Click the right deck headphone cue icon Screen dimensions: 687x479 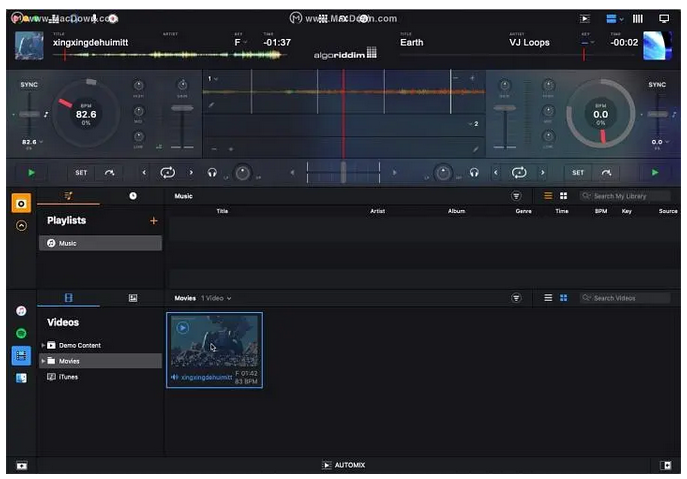point(473,172)
